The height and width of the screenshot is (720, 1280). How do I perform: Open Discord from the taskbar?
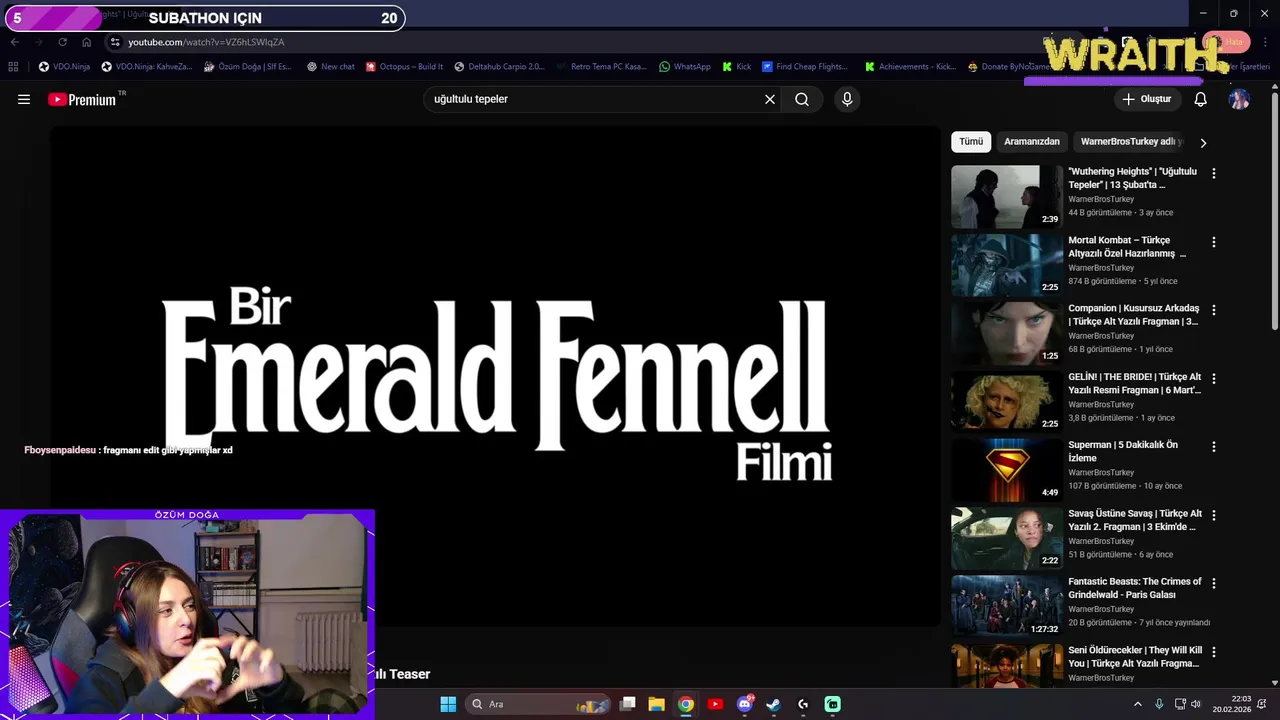[x=745, y=704]
